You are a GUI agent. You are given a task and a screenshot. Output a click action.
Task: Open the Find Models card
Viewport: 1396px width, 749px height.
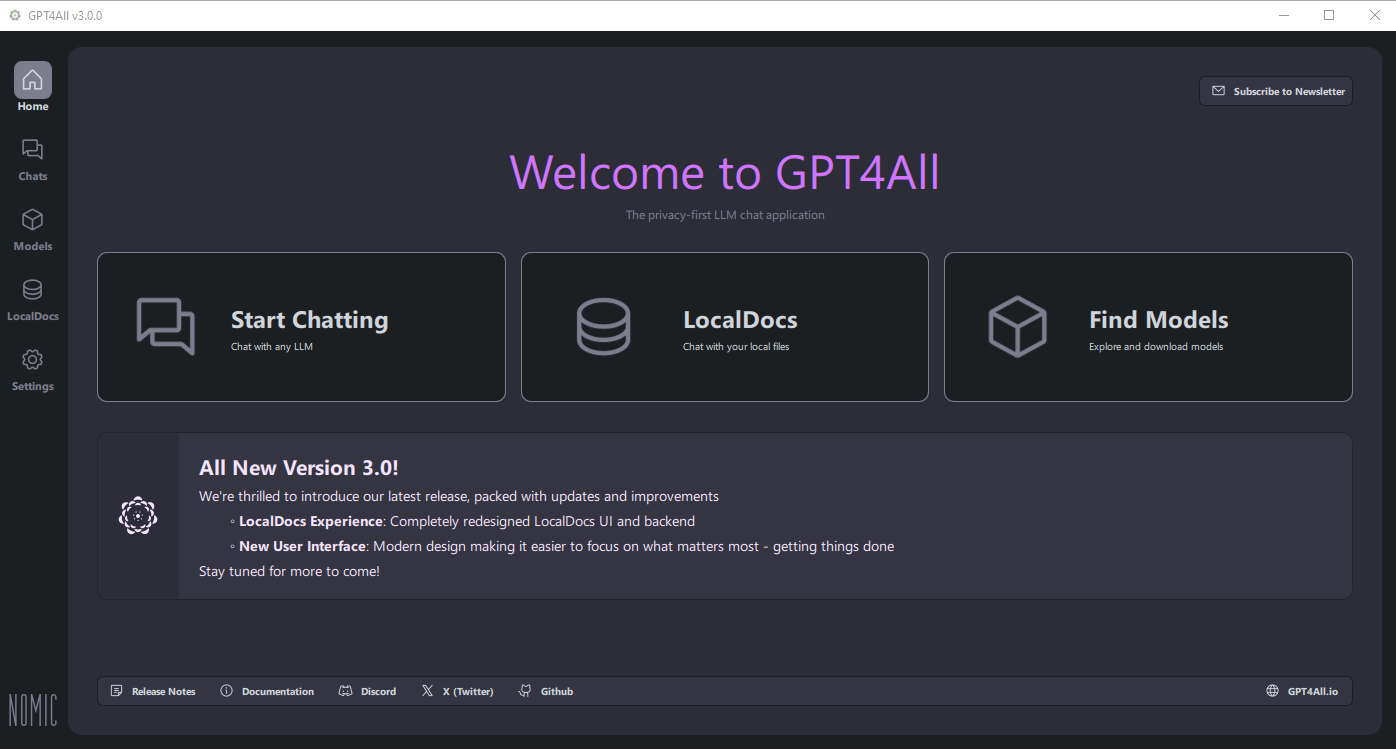click(1148, 326)
